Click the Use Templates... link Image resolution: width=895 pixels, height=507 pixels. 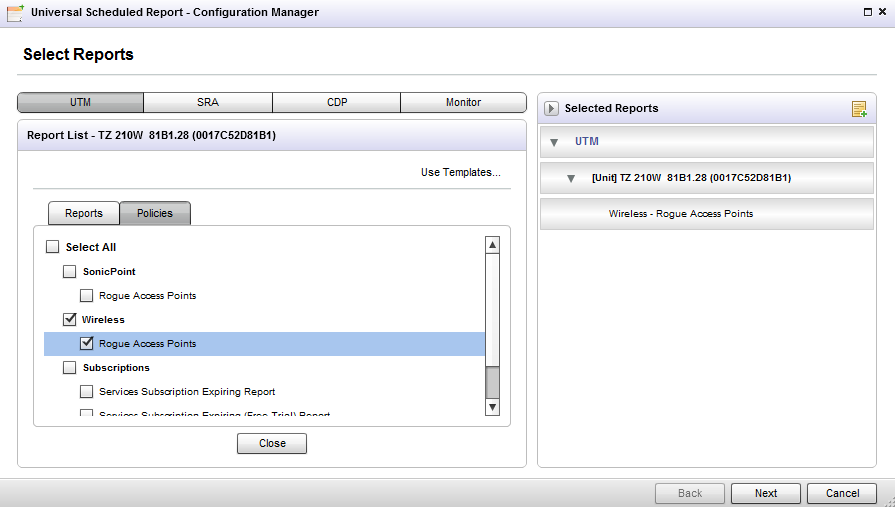pyautogui.click(x=461, y=172)
